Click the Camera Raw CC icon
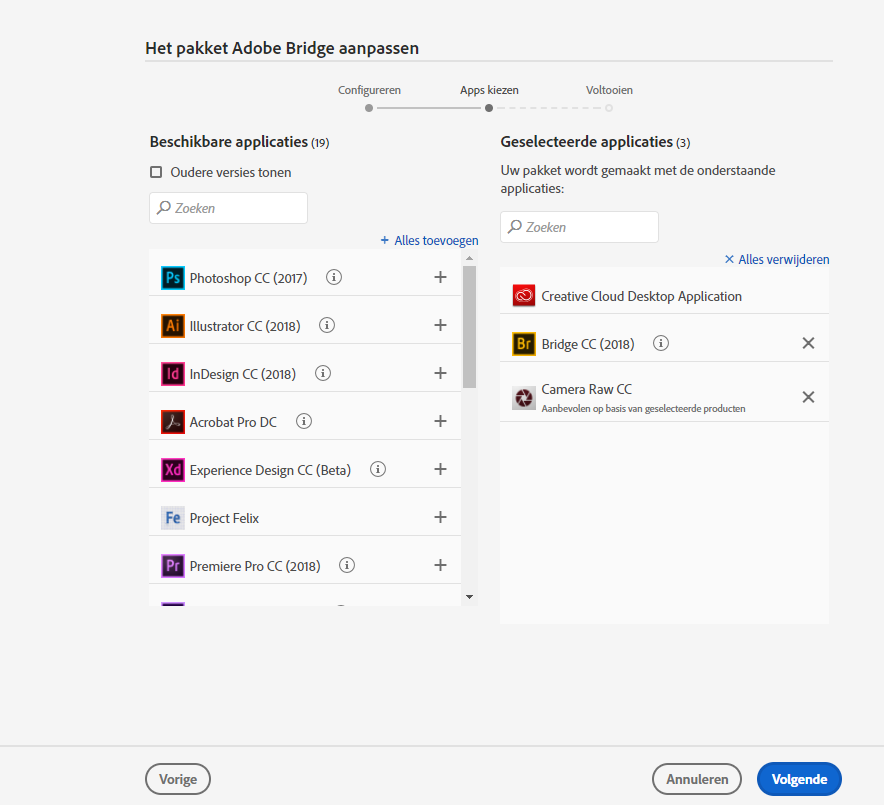The image size is (884, 805). [x=524, y=397]
